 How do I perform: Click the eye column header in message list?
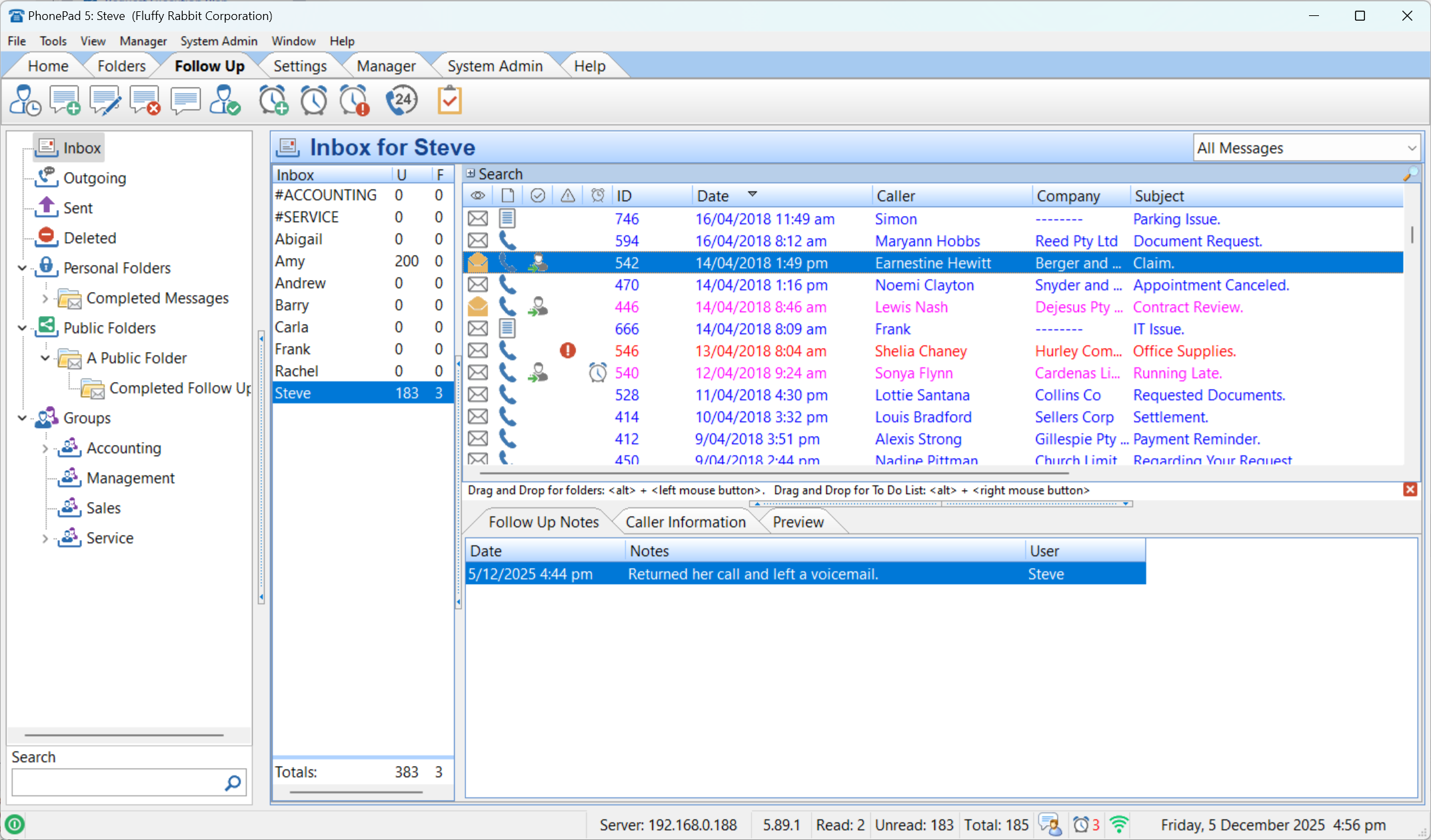(x=477, y=196)
